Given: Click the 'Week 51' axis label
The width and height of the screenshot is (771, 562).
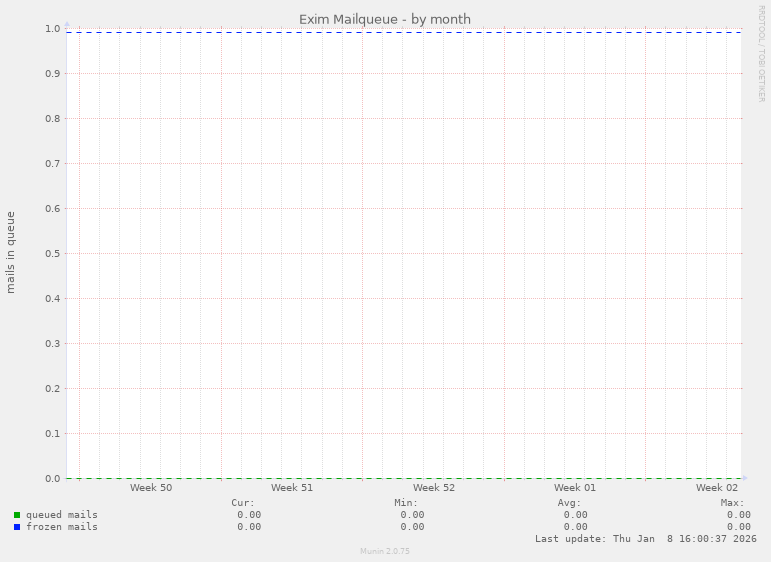Looking at the screenshot, I should (292, 487).
